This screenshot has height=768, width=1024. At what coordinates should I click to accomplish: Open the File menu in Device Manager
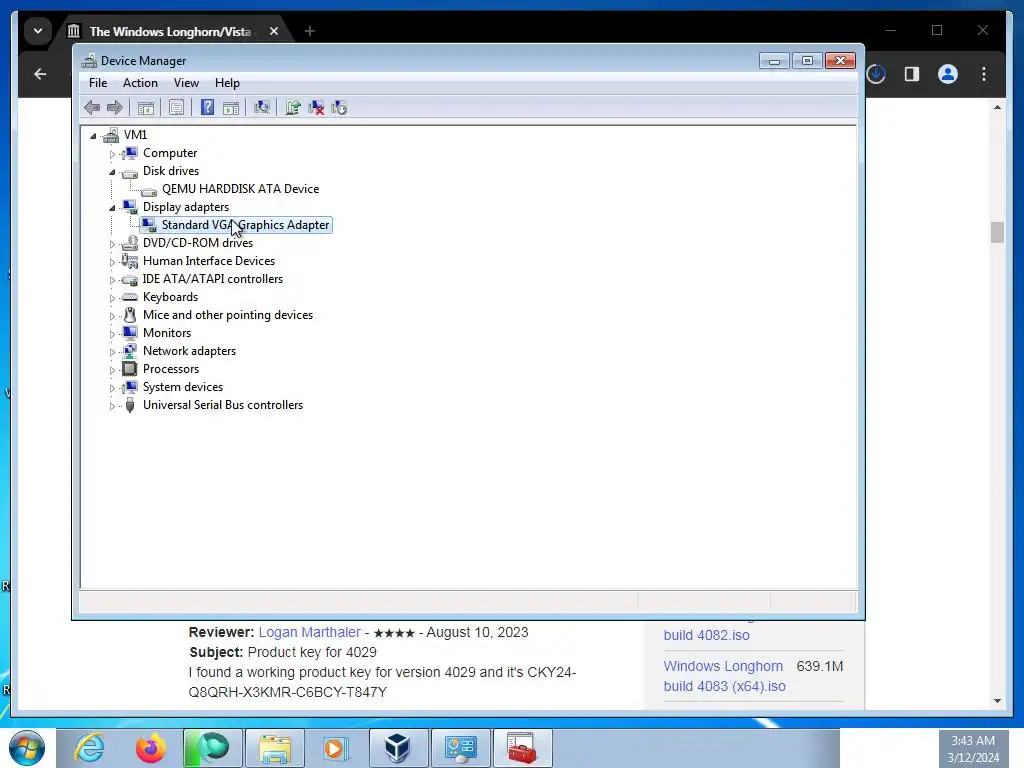coord(98,83)
